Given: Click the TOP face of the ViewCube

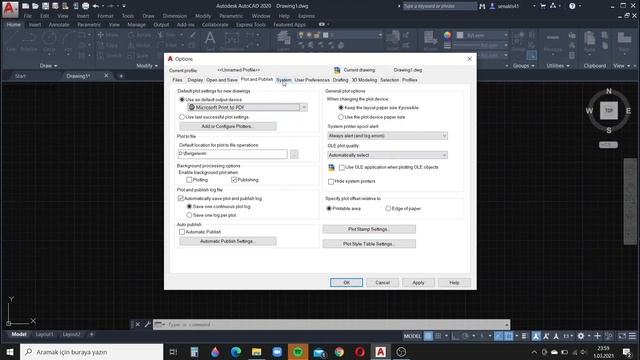Looking at the screenshot, I should click(609, 111).
